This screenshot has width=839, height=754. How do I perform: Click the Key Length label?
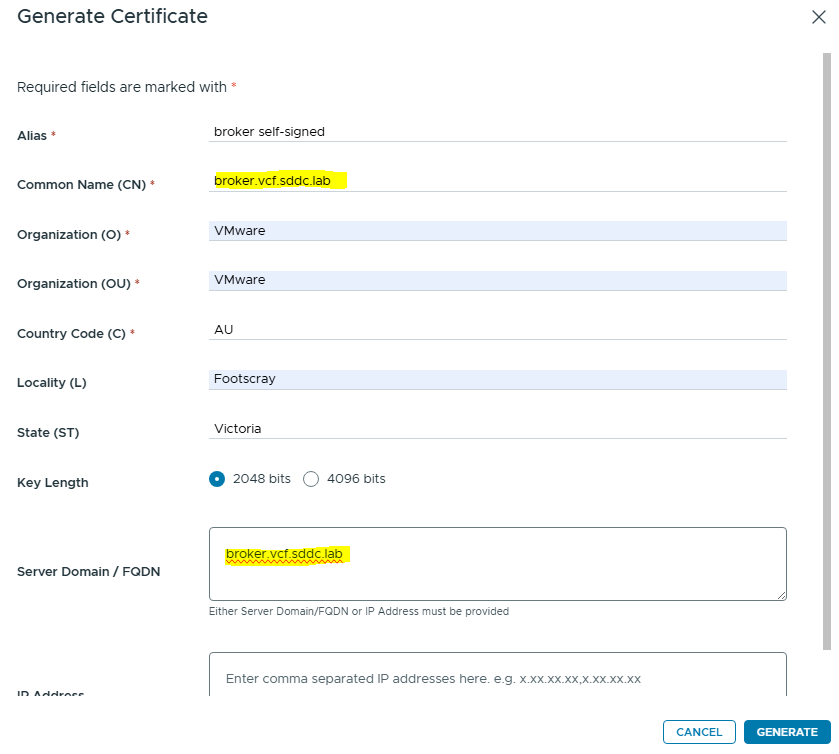[x=53, y=483]
